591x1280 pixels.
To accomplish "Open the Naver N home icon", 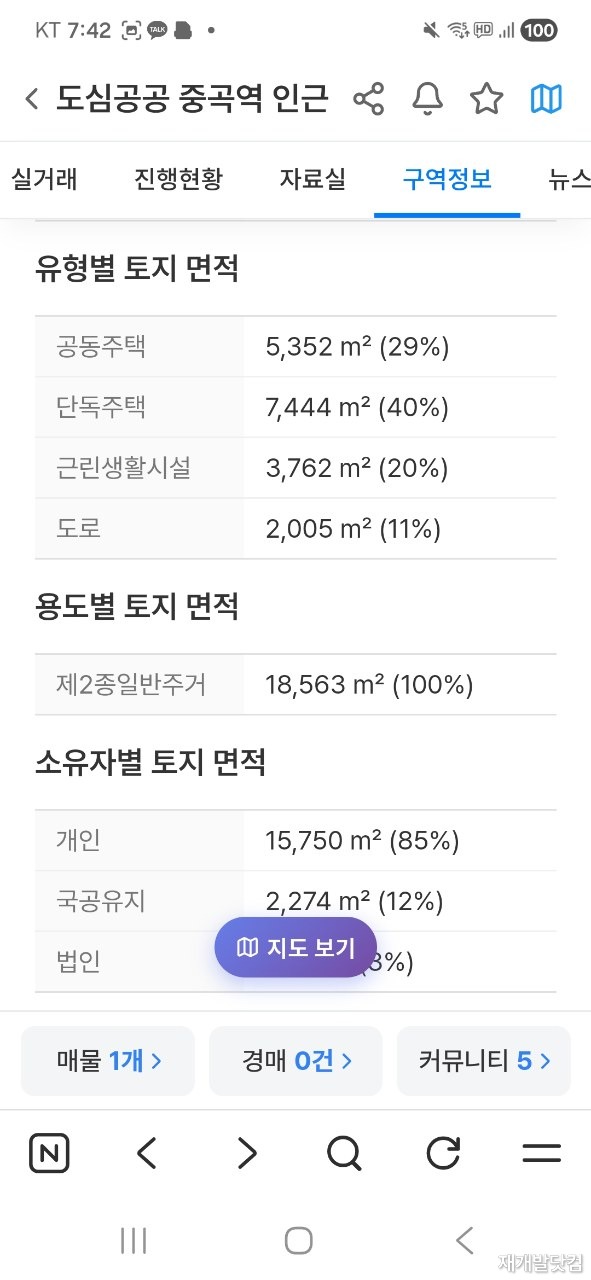I will [x=49, y=1154].
